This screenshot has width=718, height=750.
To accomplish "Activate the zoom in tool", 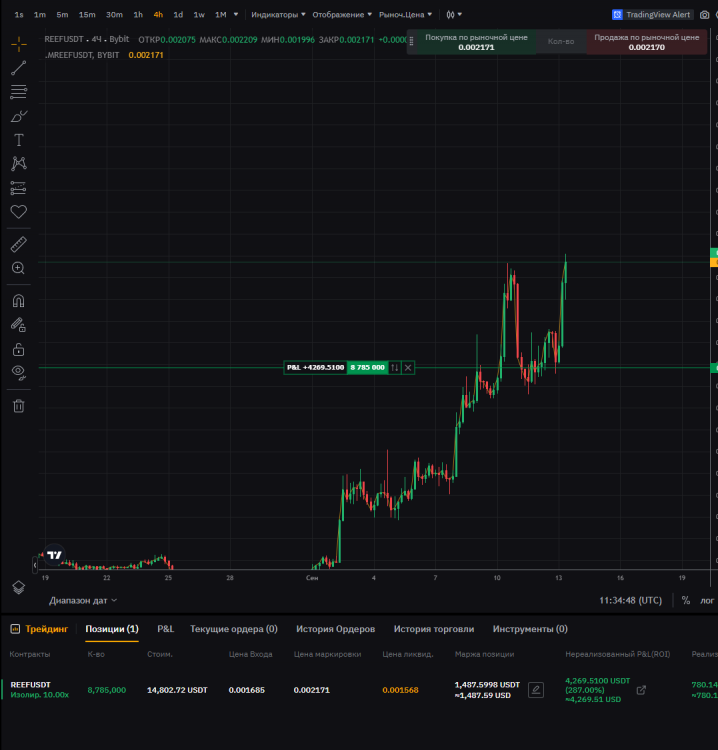I will pyautogui.click(x=18, y=268).
